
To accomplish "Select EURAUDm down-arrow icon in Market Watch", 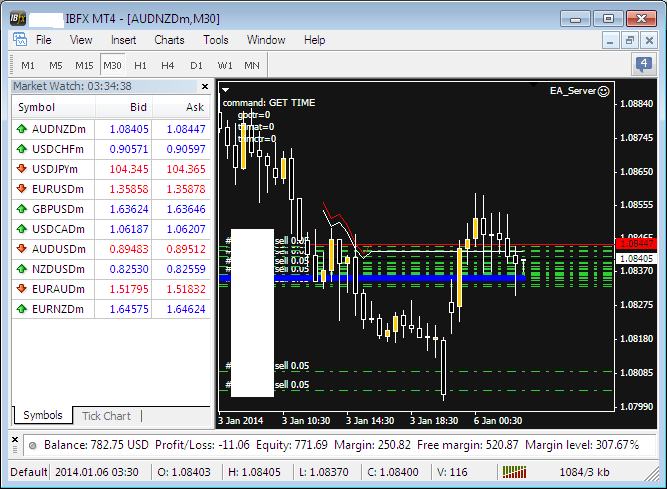I will click(x=22, y=289).
